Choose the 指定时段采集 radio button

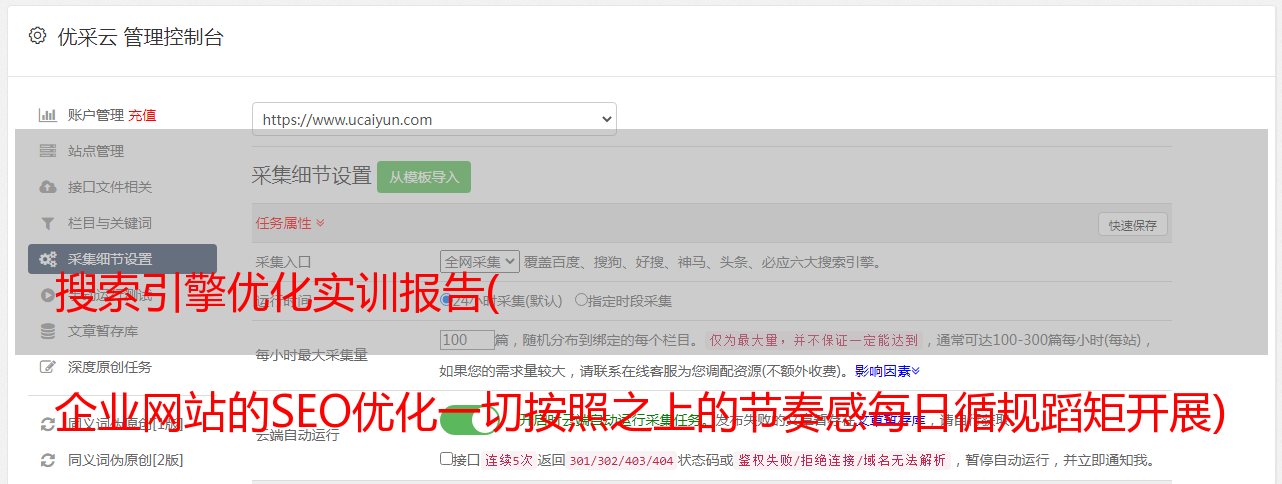pyautogui.click(x=581, y=299)
